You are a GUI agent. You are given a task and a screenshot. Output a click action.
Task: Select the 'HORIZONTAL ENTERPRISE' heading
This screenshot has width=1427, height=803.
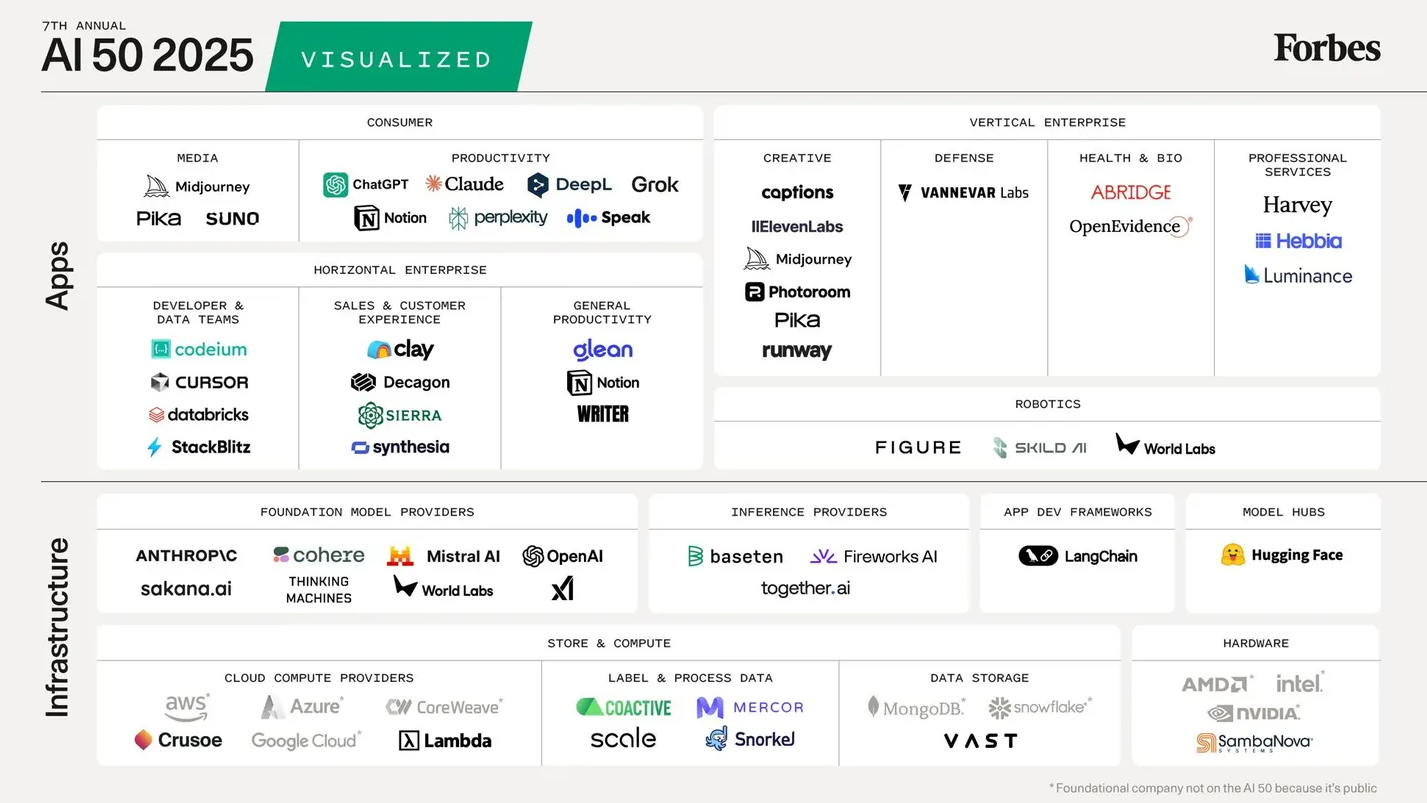tap(400, 270)
